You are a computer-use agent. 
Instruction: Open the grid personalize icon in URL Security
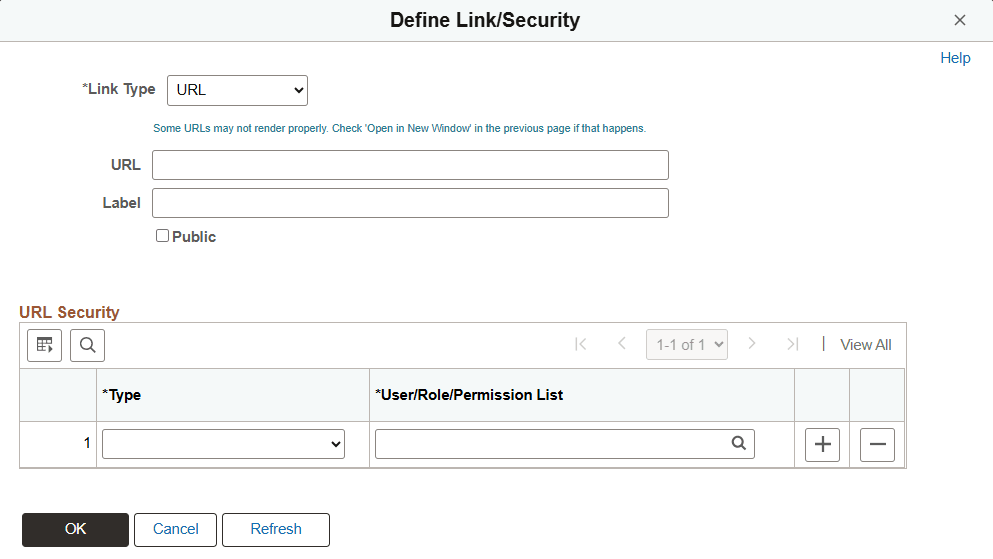click(x=44, y=345)
